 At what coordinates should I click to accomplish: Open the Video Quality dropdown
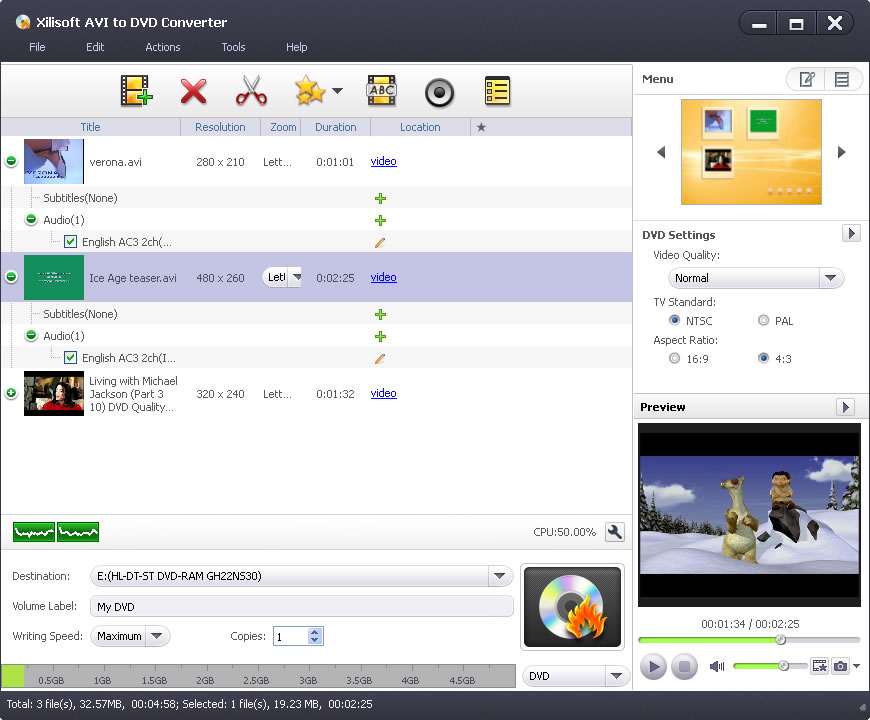pyautogui.click(x=832, y=277)
